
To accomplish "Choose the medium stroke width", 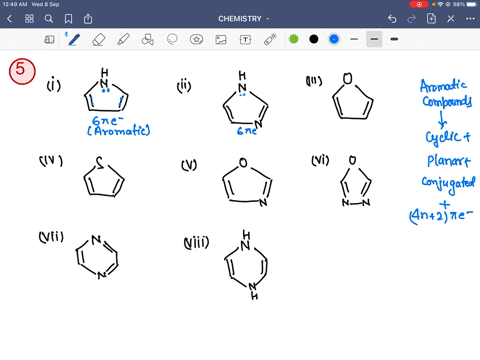I will (374, 39).
